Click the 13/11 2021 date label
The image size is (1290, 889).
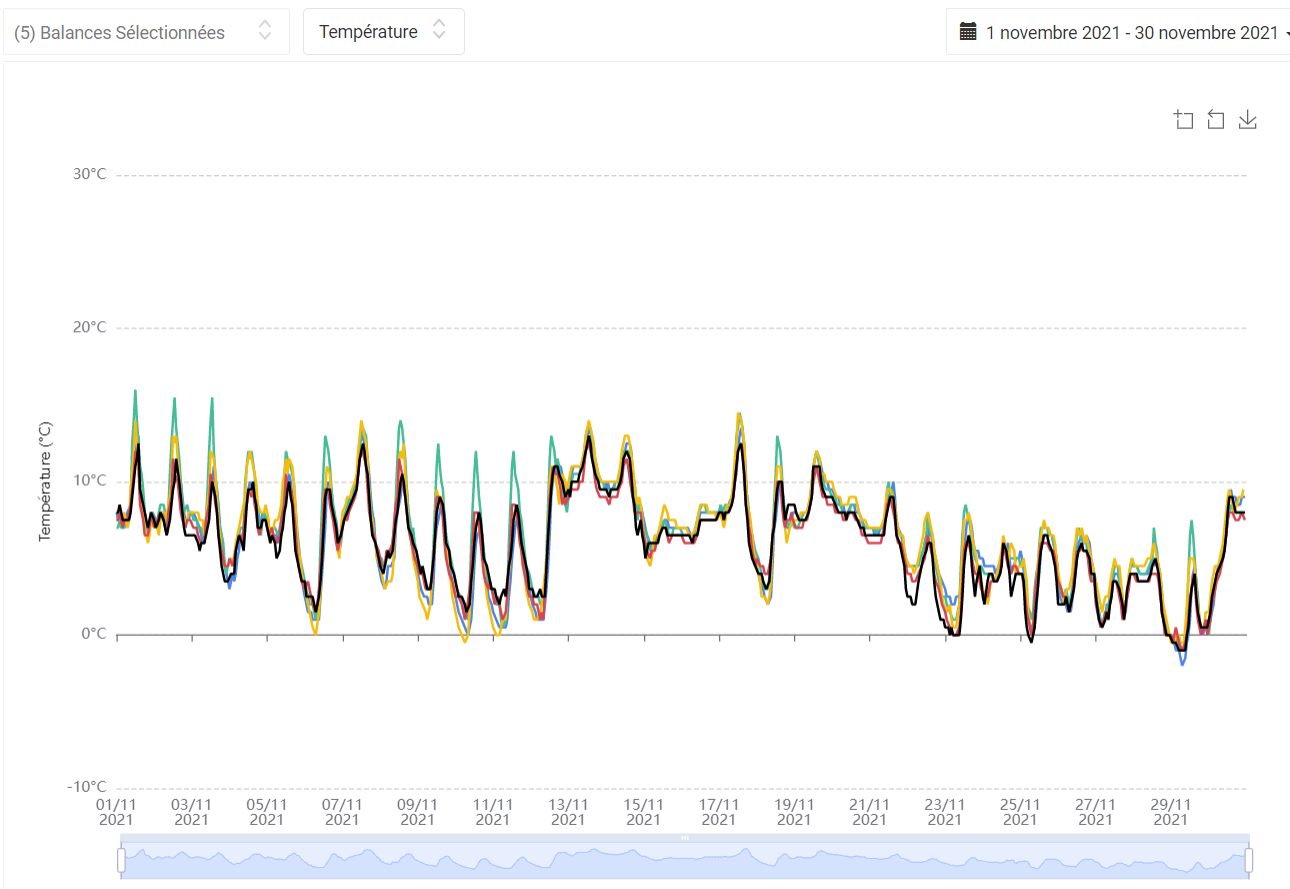coord(568,811)
